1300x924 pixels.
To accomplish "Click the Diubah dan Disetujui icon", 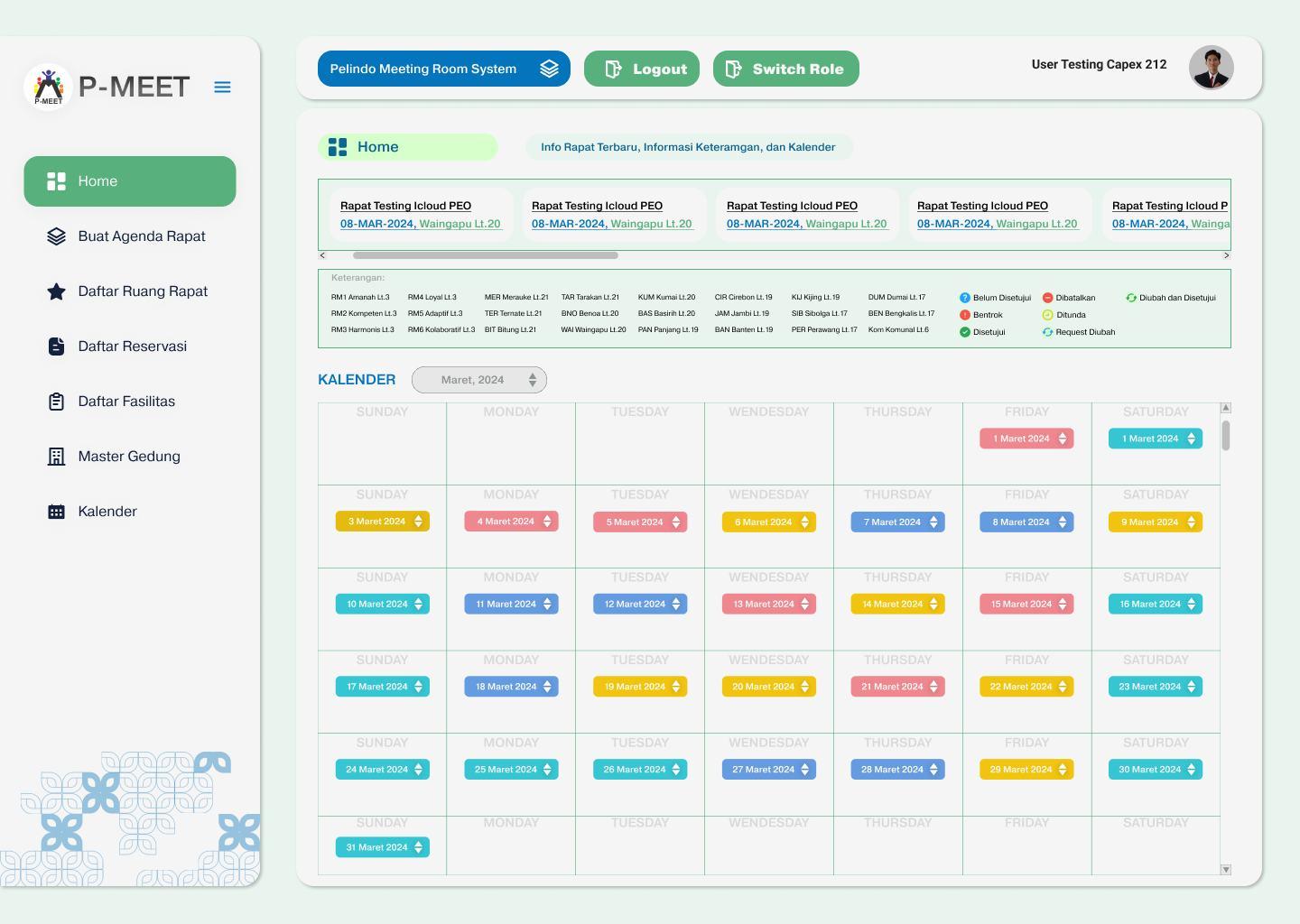I will point(1130,298).
